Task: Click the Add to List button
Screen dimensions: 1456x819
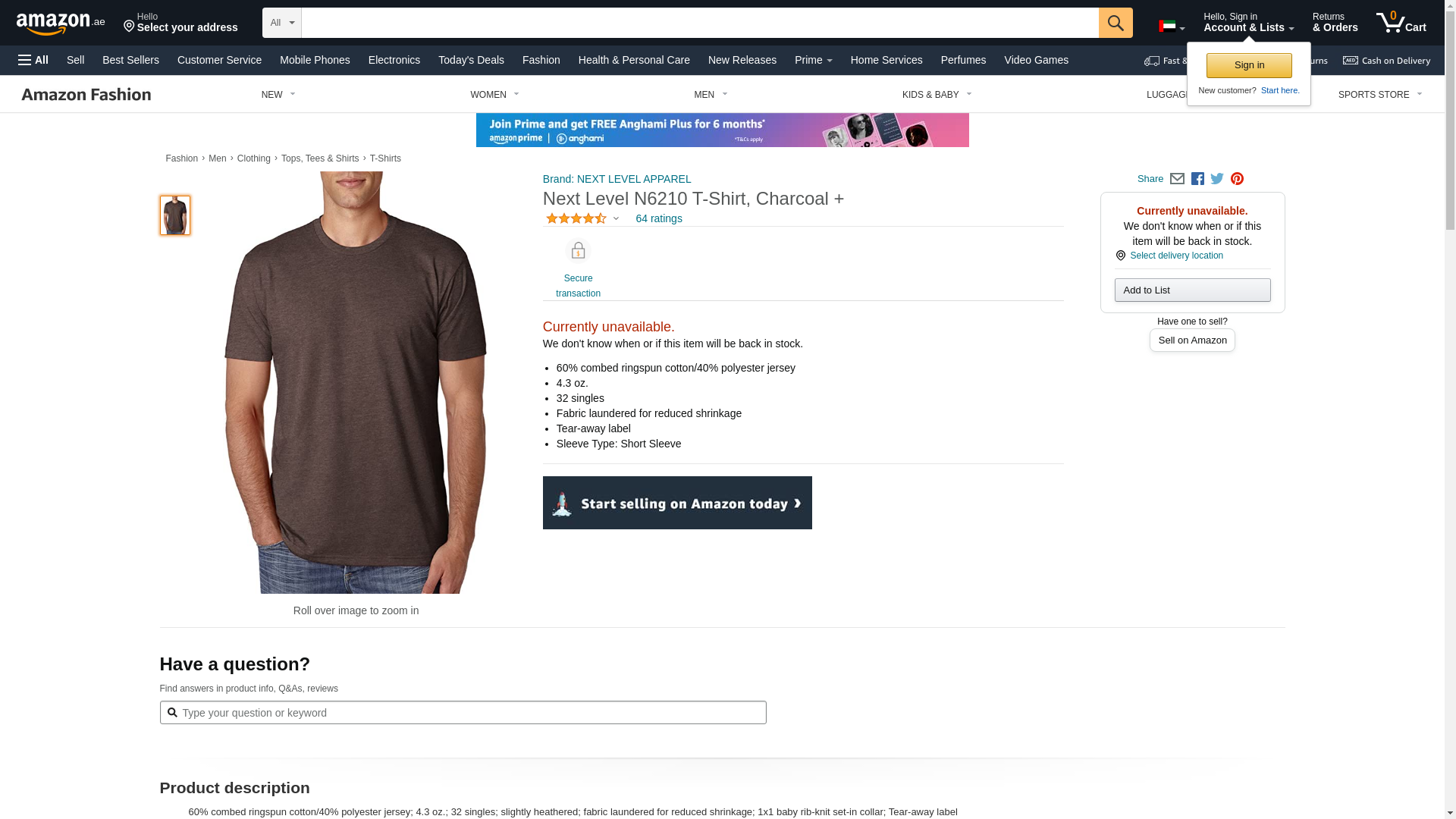Action: 1192,290
